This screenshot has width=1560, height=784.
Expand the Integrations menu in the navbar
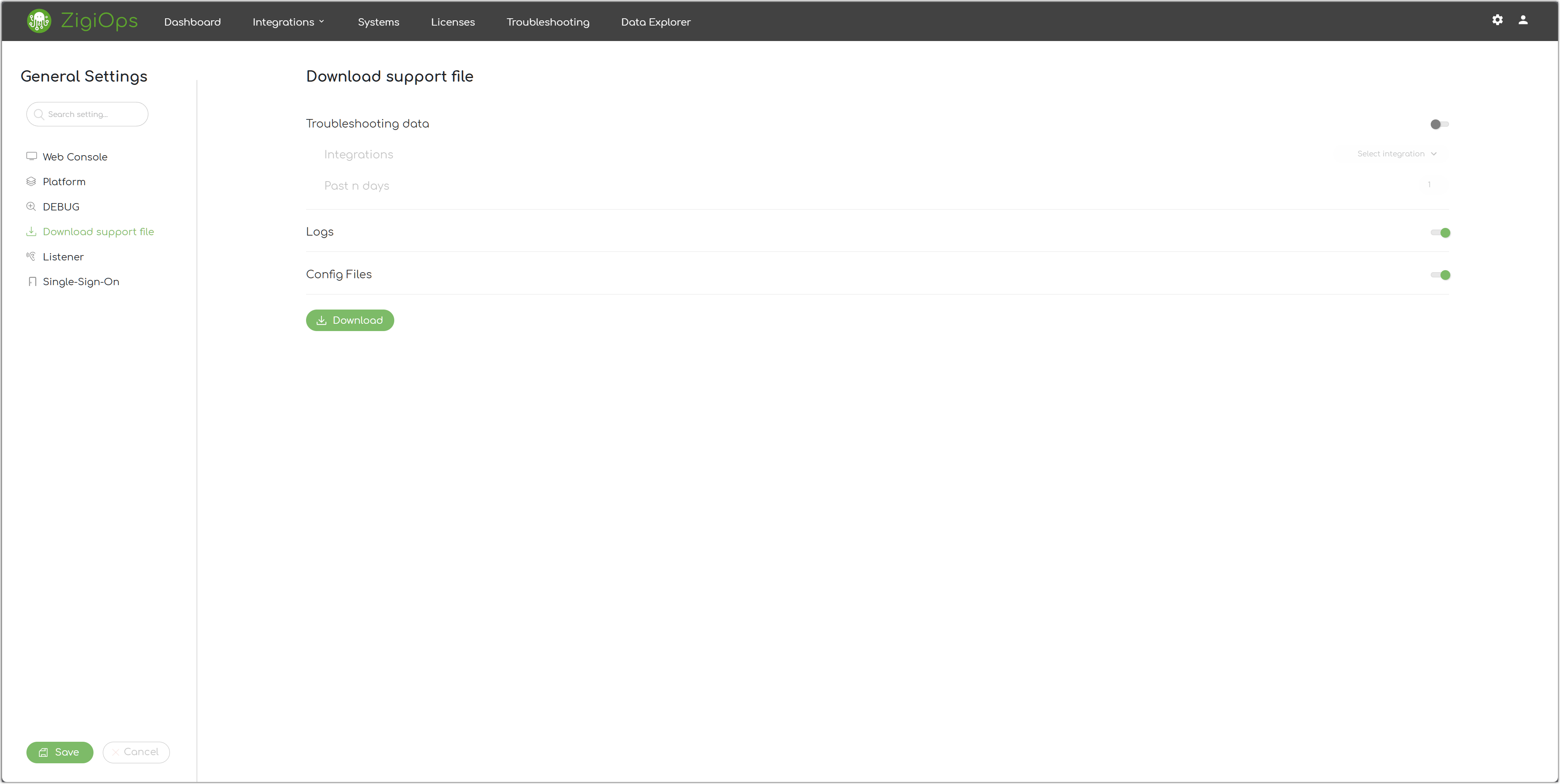pyautogui.click(x=288, y=22)
